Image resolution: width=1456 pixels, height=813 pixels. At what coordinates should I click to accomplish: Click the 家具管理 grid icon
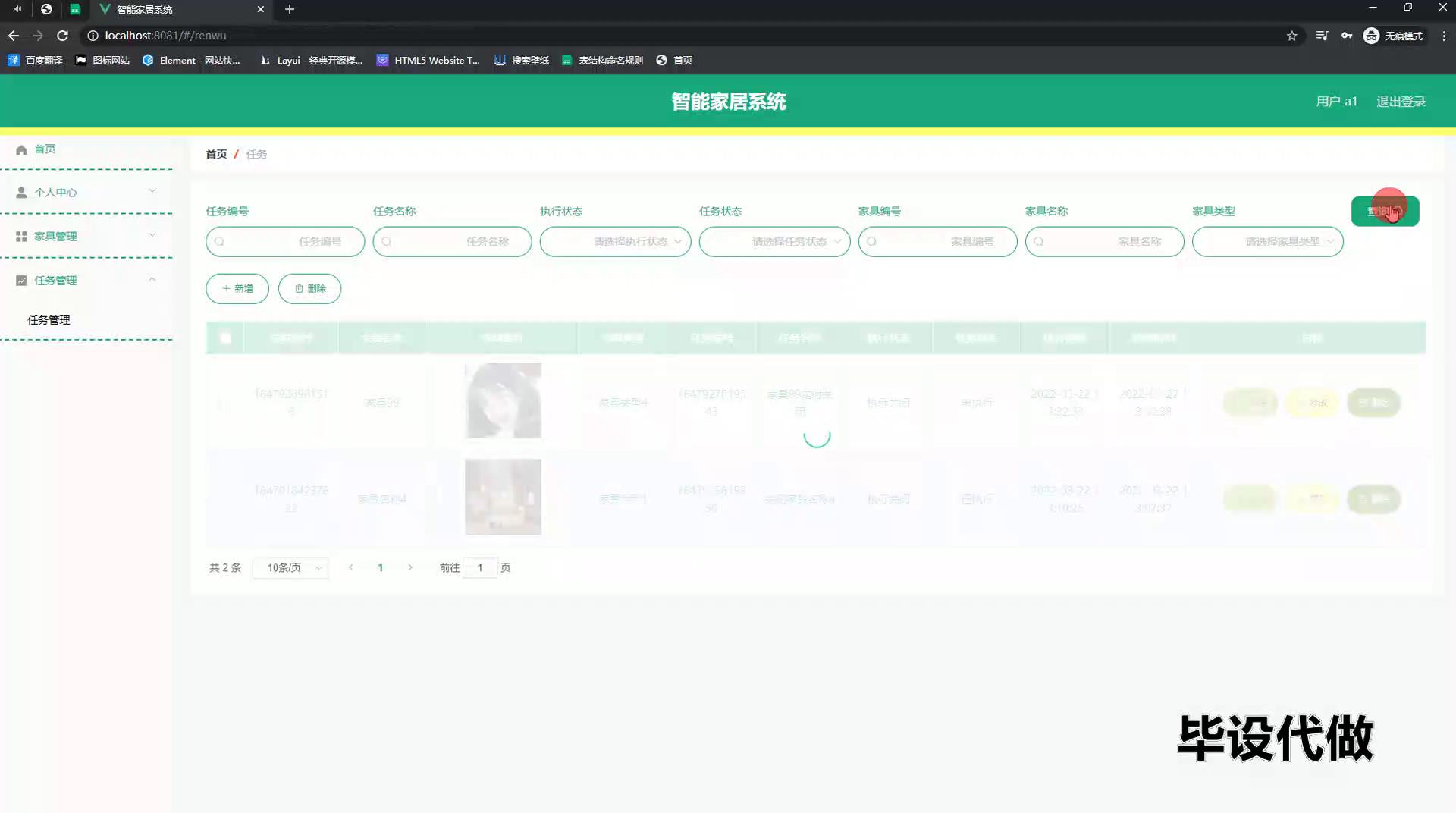[21, 237]
